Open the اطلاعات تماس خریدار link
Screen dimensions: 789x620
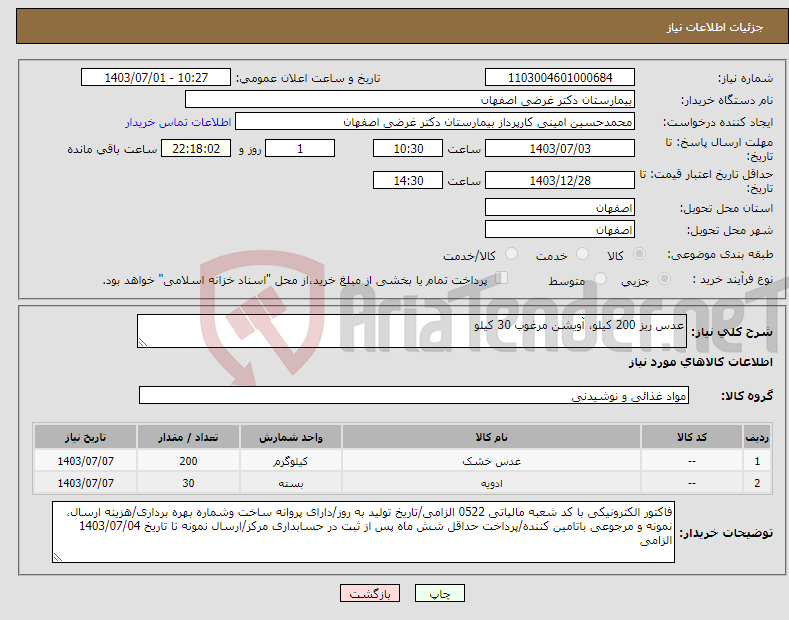[178, 122]
